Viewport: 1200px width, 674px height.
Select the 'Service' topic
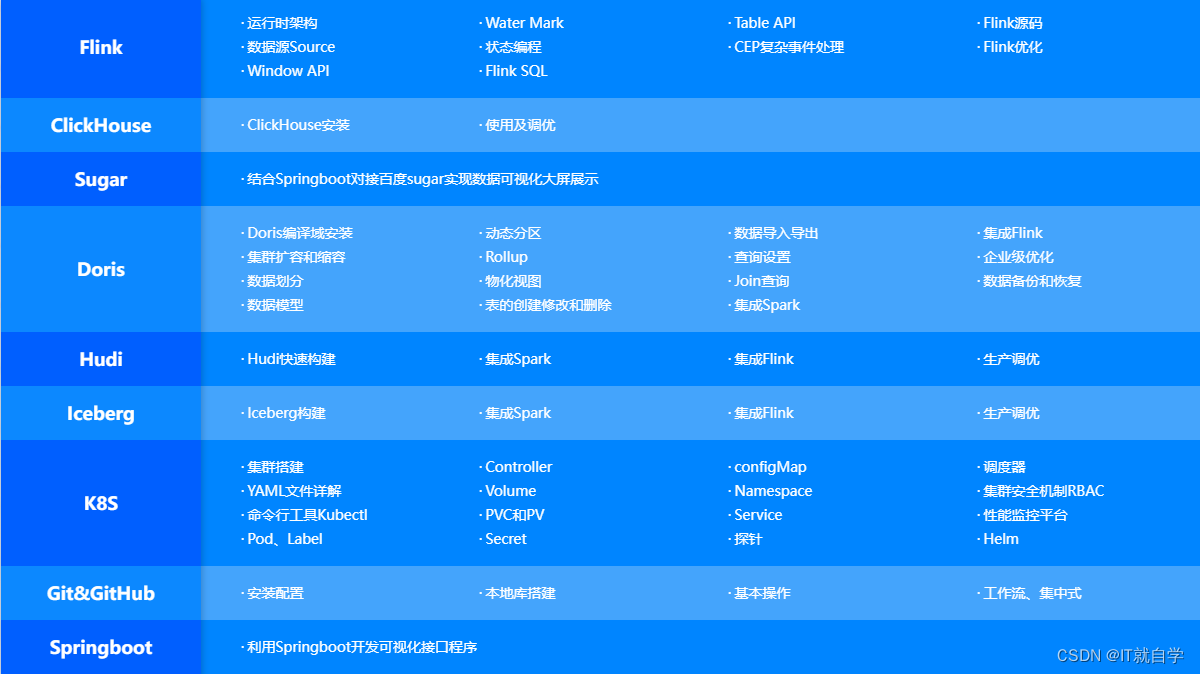coord(758,515)
